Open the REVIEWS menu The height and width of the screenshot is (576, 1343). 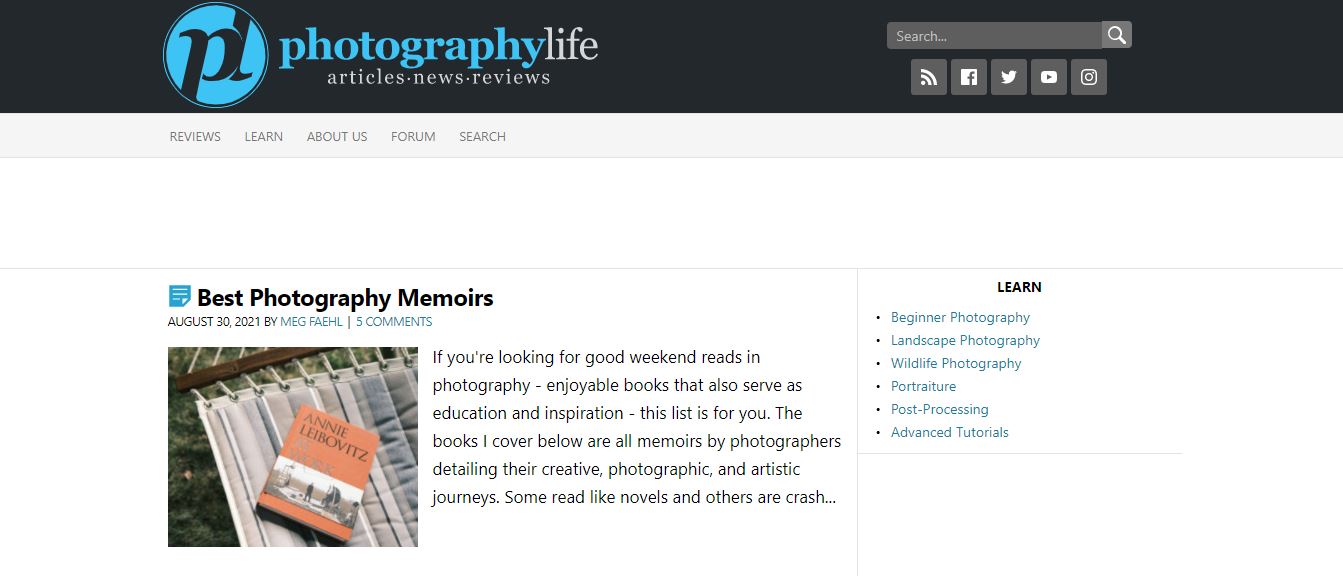click(x=194, y=136)
